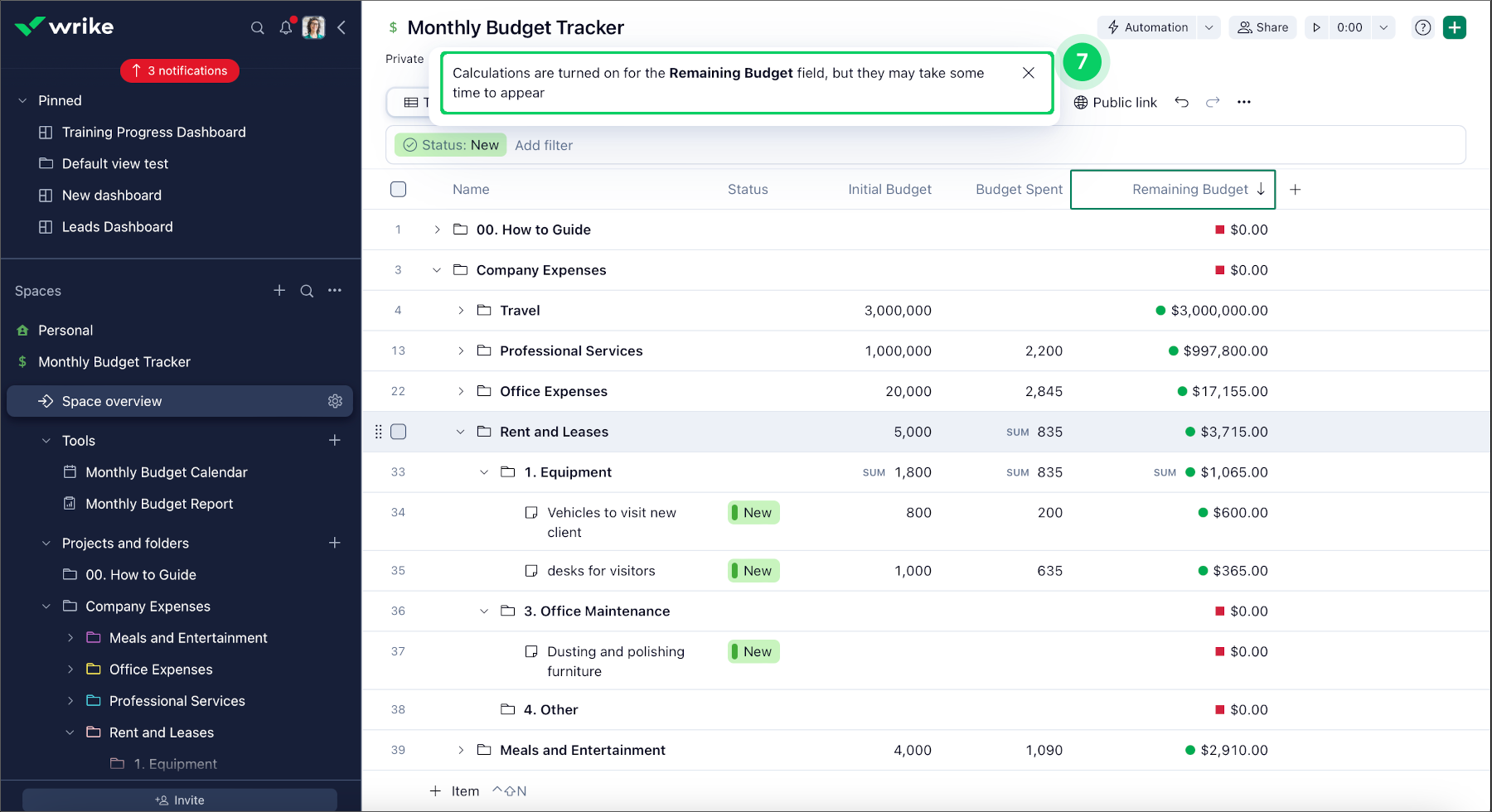The height and width of the screenshot is (812, 1492).
Task: Check the Rent and Leases row checkbox
Action: pyautogui.click(x=398, y=432)
